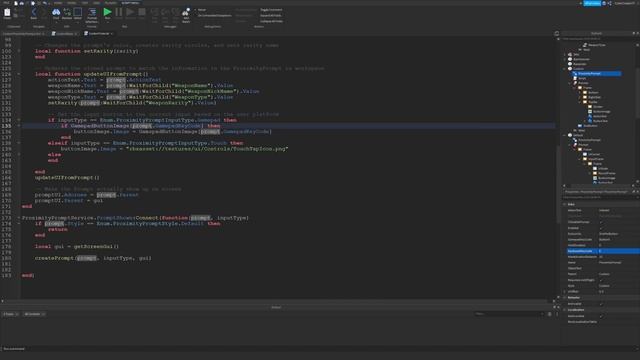Open the Plugins ribbon tab

tap(111, 3)
